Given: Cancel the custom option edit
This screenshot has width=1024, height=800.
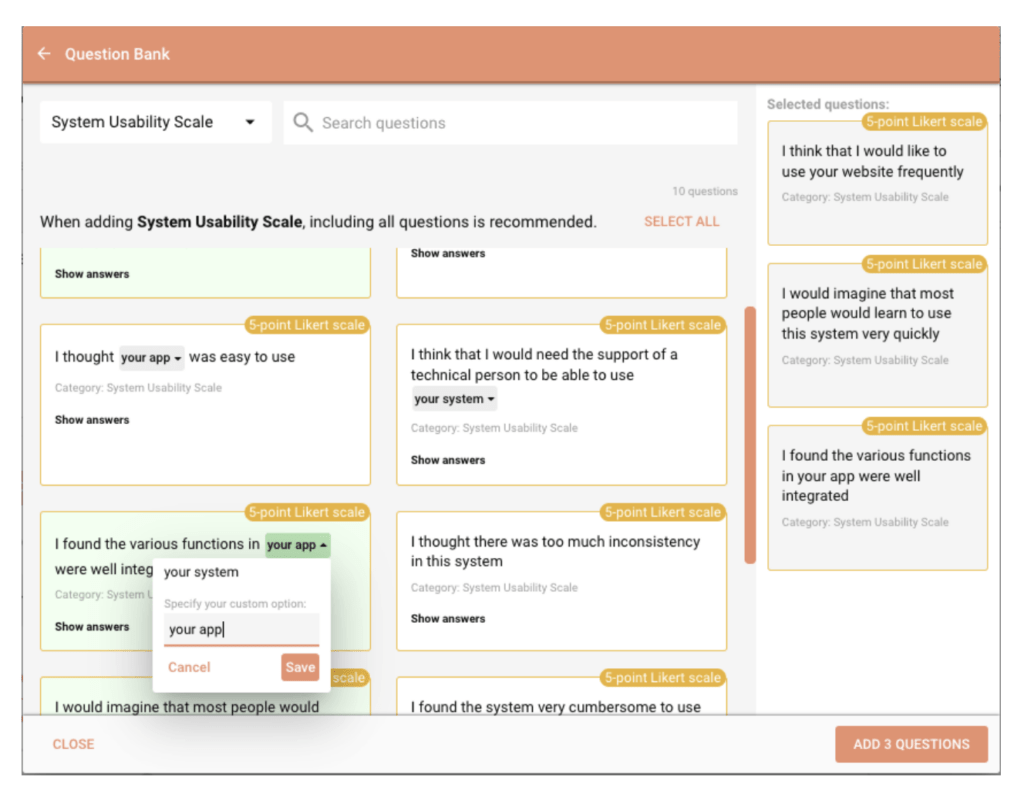Looking at the screenshot, I should pos(189,667).
